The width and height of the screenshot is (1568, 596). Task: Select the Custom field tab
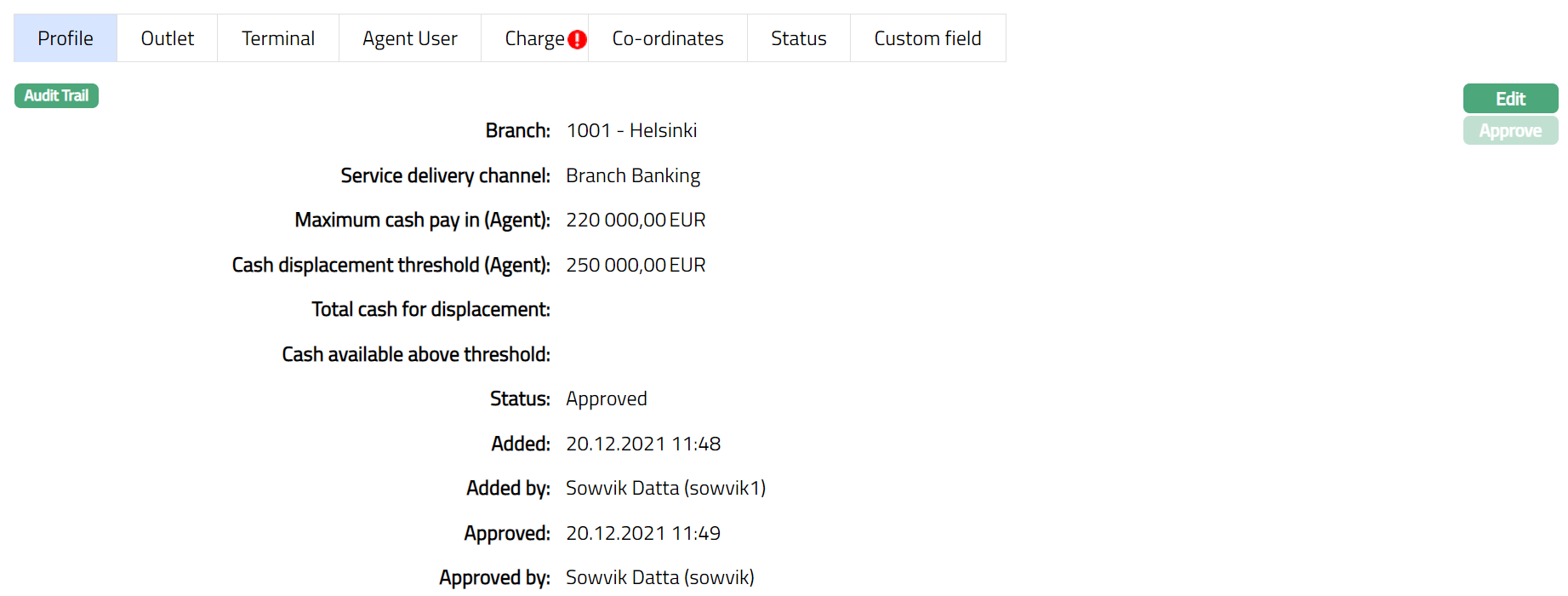click(x=927, y=38)
